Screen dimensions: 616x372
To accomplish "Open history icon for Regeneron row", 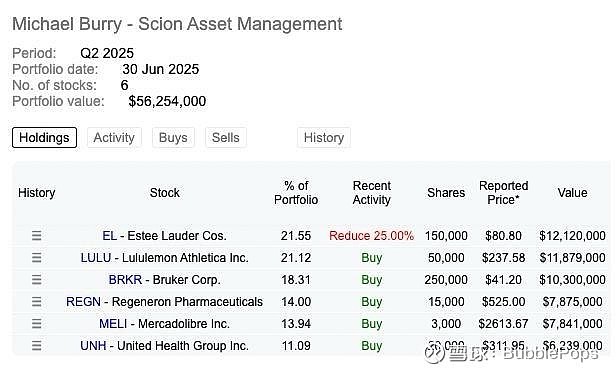I will pos(37,302).
